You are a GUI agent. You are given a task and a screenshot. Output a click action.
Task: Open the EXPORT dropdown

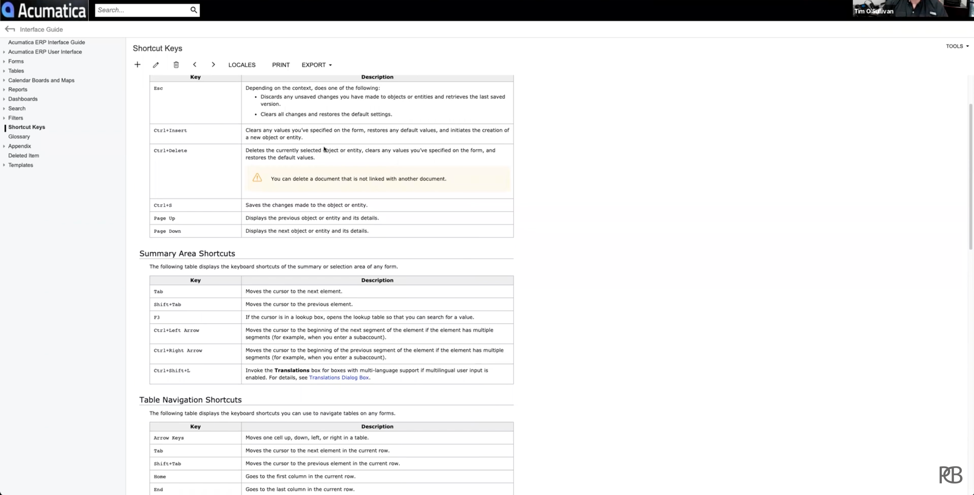[317, 65]
